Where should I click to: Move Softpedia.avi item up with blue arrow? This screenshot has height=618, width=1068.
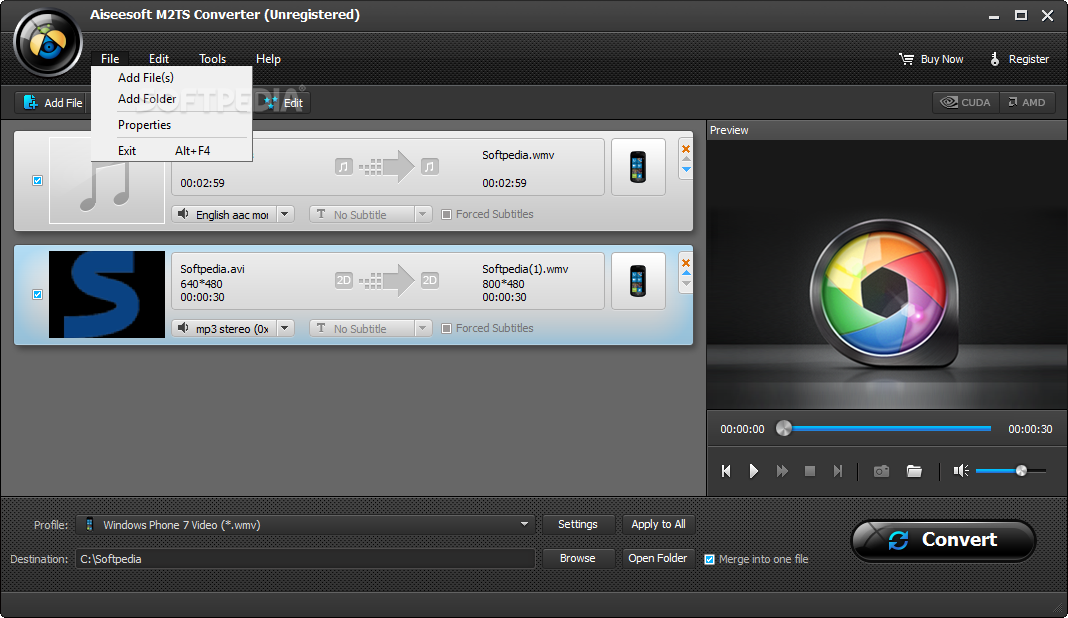[686, 273]
